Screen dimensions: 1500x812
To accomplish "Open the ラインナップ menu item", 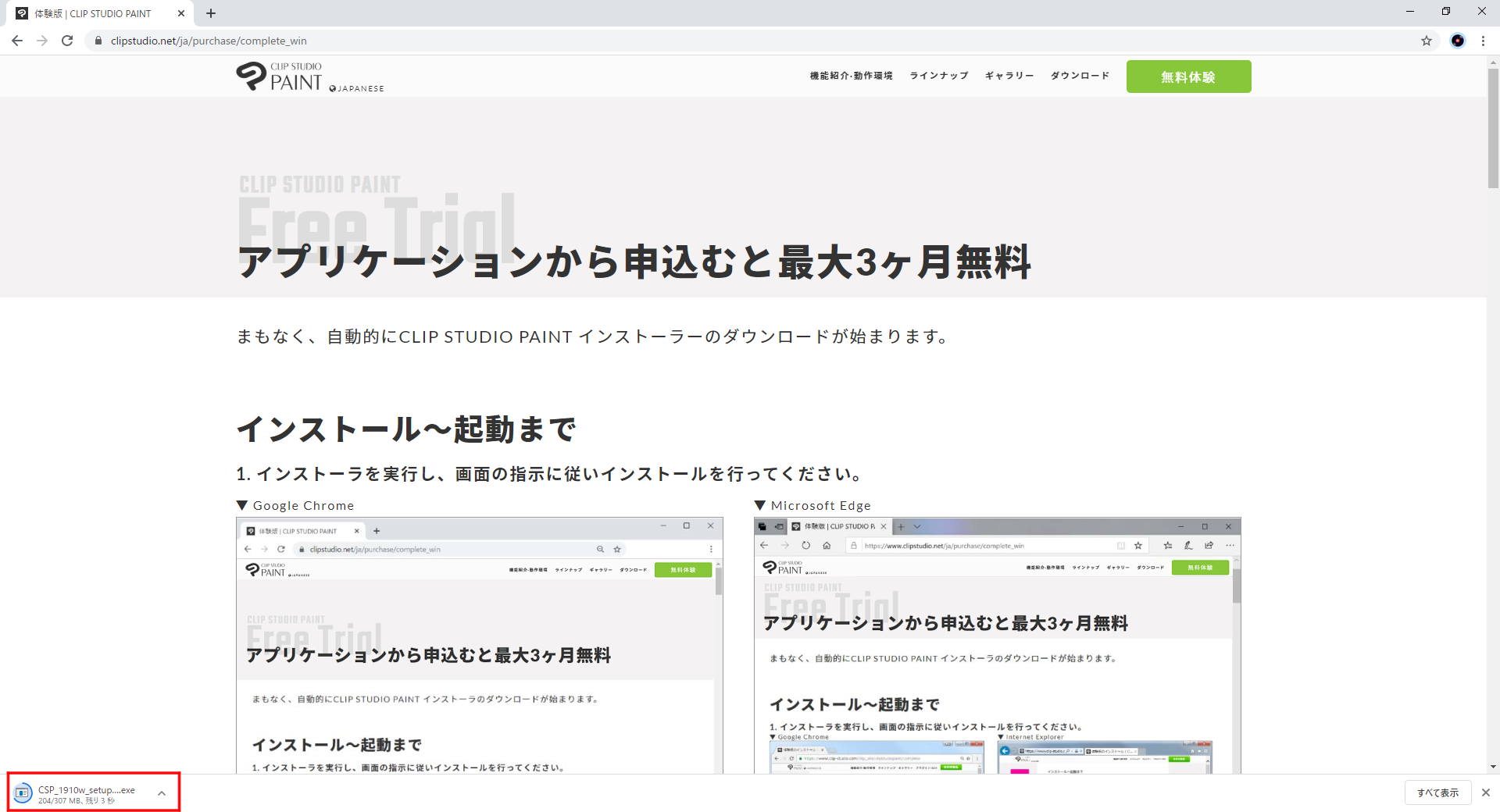I will coord(938,76).
